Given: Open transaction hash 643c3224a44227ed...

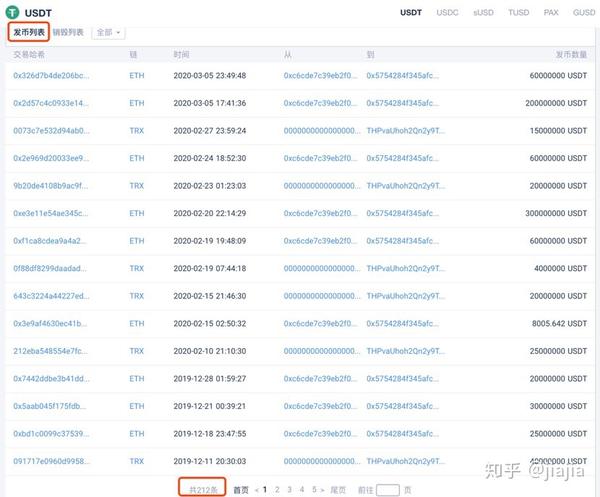Looking at the screenshot, I should coord(51,296).
